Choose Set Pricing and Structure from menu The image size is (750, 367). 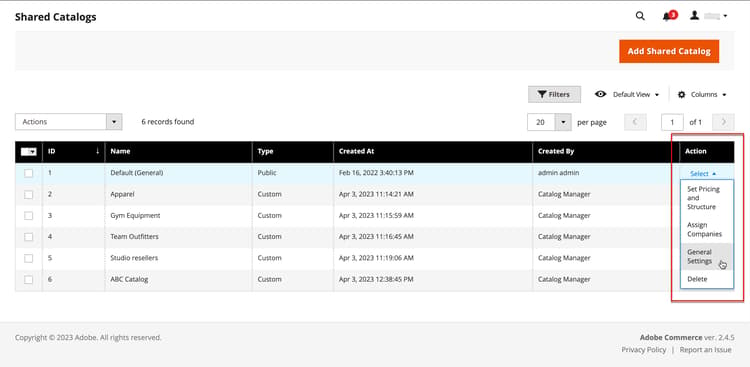pos(707,198)
